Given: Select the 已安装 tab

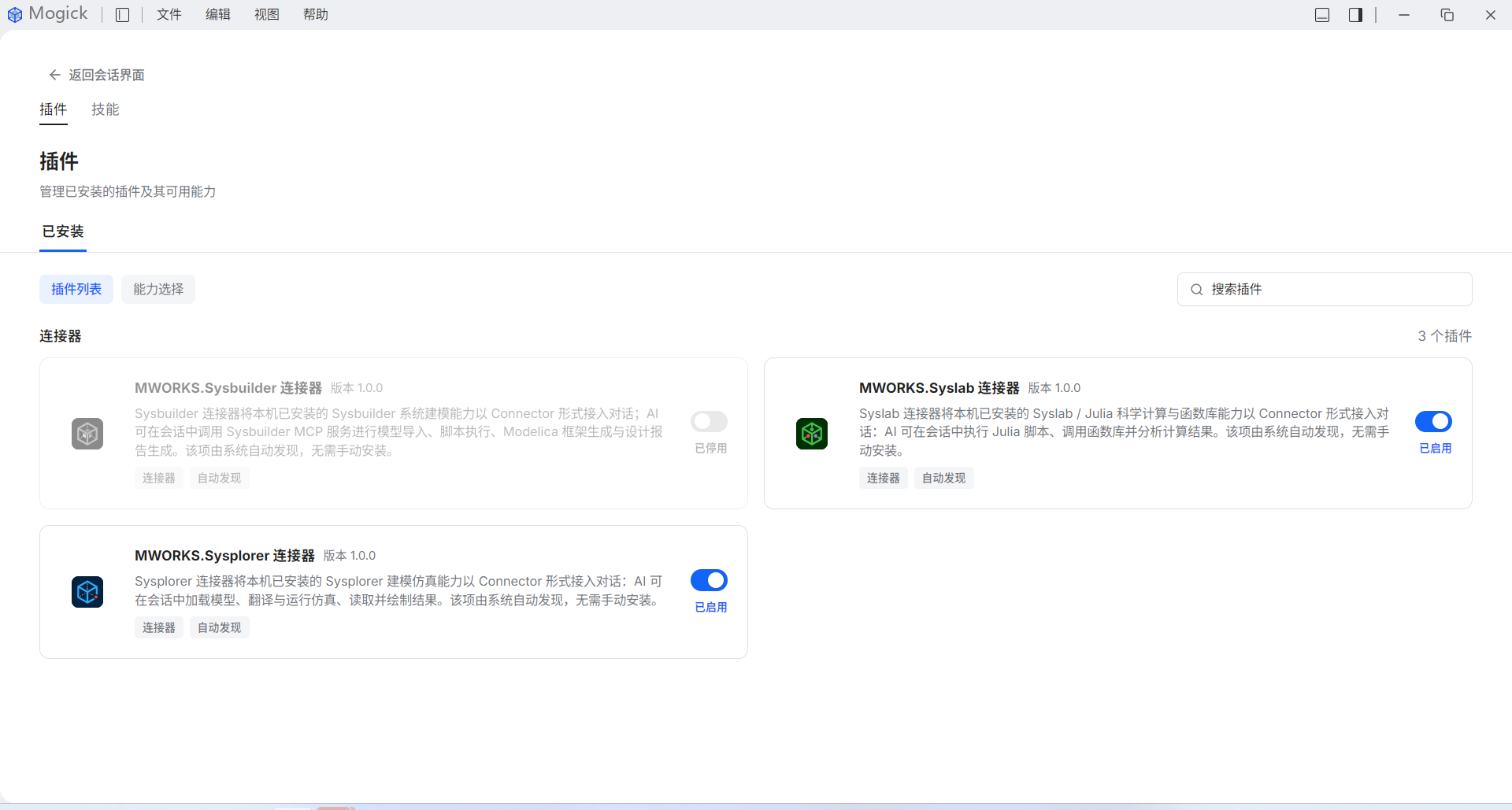Looking at the screenshot, I should [63, 231].
